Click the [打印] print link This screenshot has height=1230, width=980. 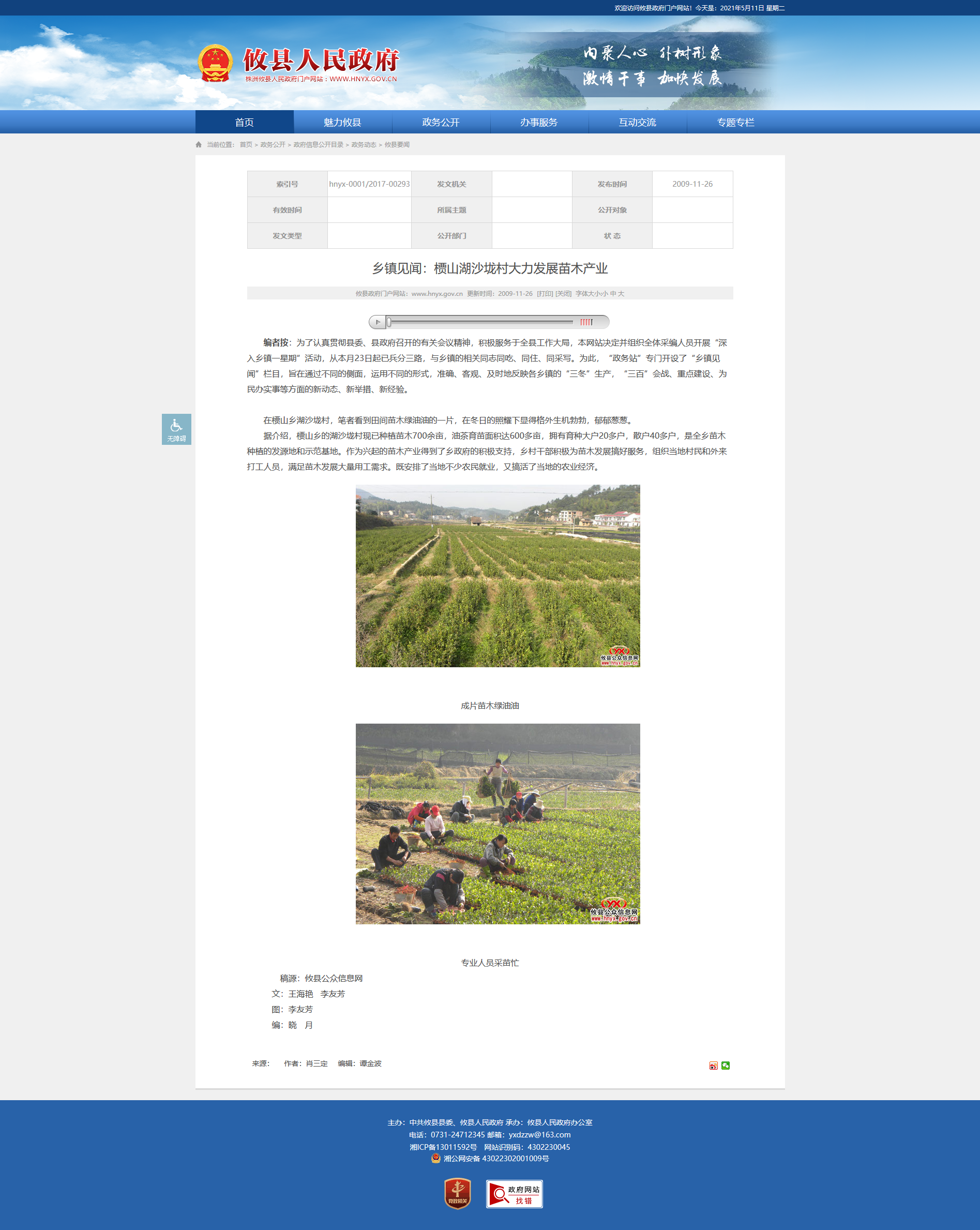click(x=545, y=294)
